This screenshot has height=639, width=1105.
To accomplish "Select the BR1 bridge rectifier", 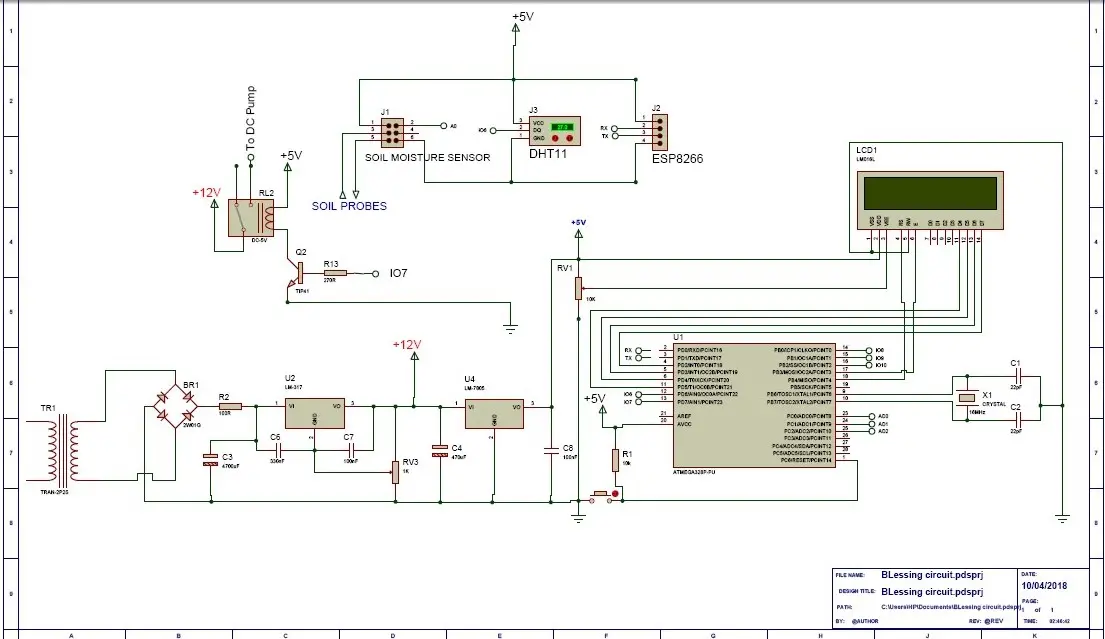I will point(175,407).
